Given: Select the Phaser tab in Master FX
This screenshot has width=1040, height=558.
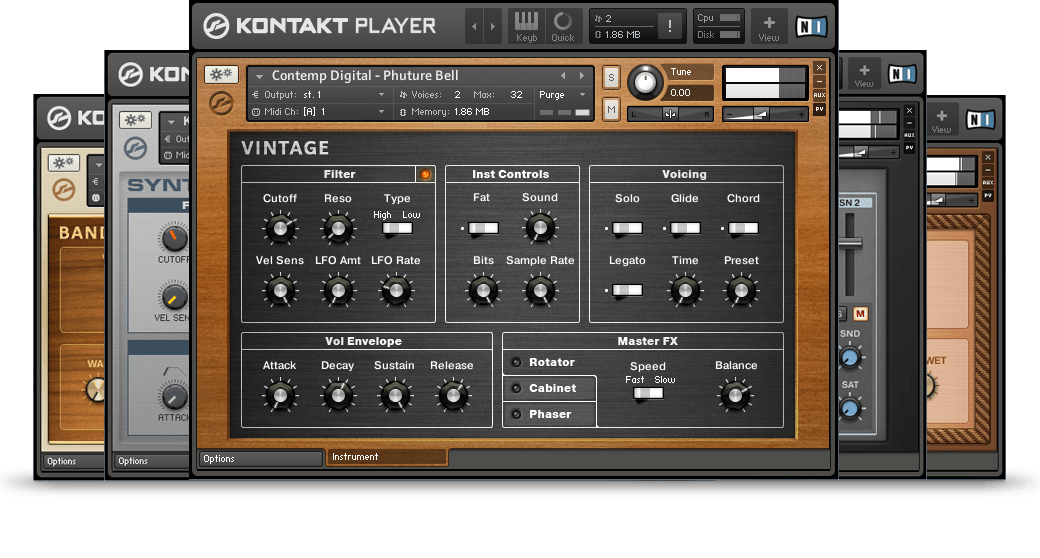Looking at the screenshot, I should [550, 414].
